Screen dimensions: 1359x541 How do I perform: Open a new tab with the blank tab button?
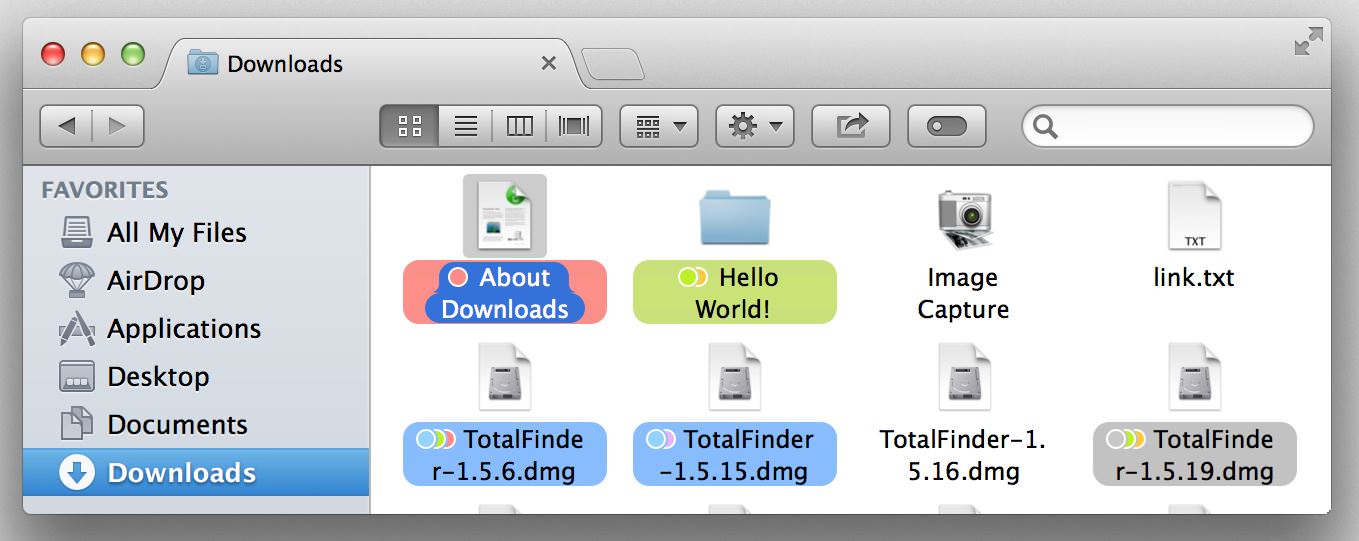point(613,64)
